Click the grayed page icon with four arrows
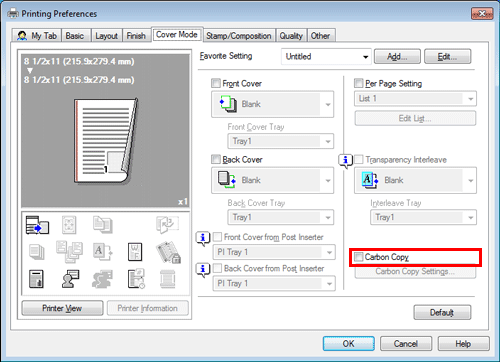Viewport: 500px width, 362px height. click(x=69, y=225)
